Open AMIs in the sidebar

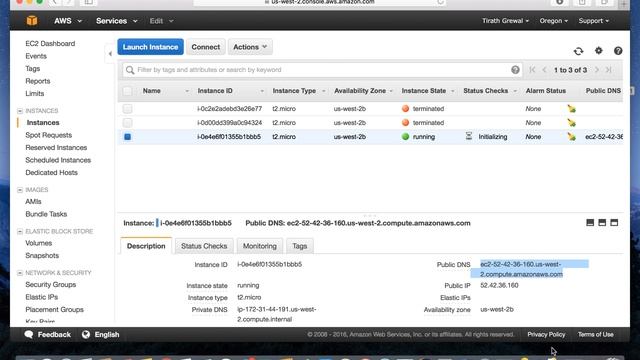[x=33, y=202]
